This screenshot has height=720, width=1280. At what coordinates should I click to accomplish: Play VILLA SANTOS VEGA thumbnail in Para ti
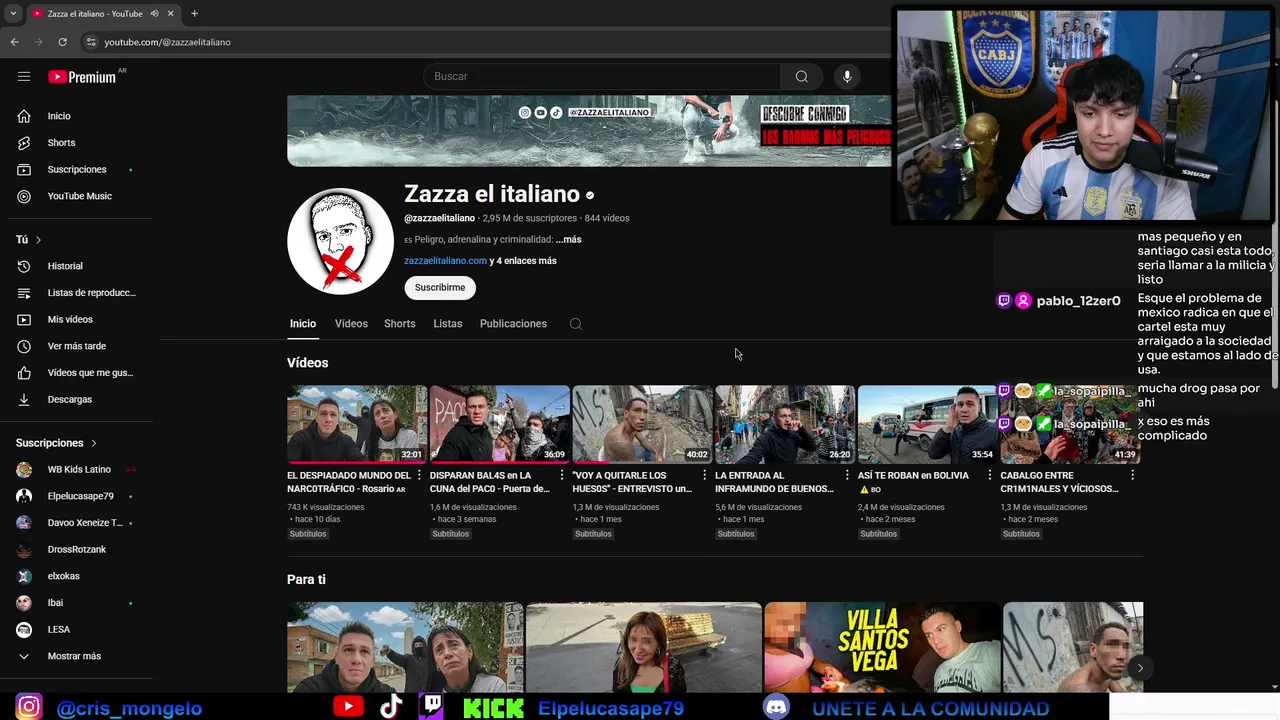tap(882, 647)
